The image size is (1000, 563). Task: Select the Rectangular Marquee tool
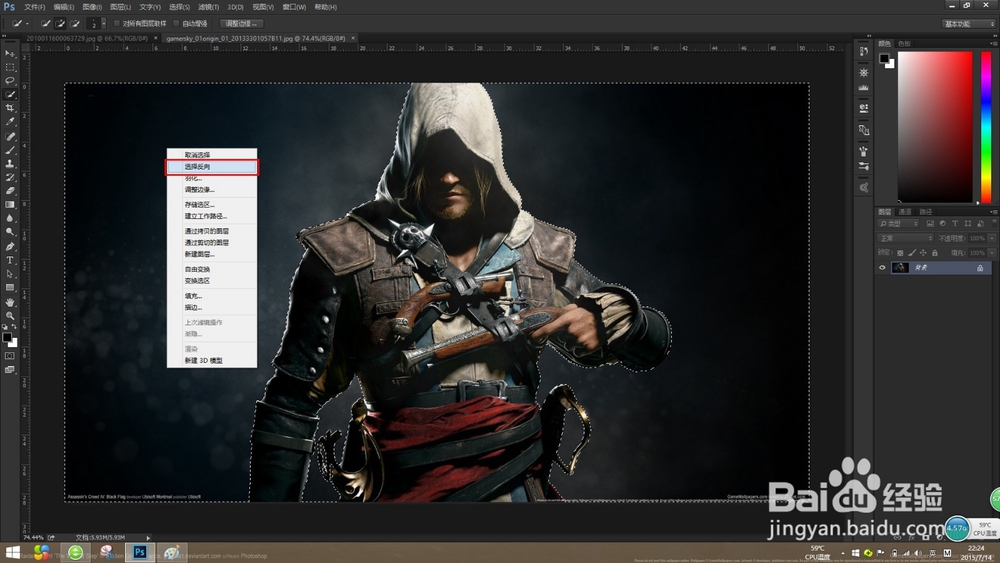click(10, 67)
